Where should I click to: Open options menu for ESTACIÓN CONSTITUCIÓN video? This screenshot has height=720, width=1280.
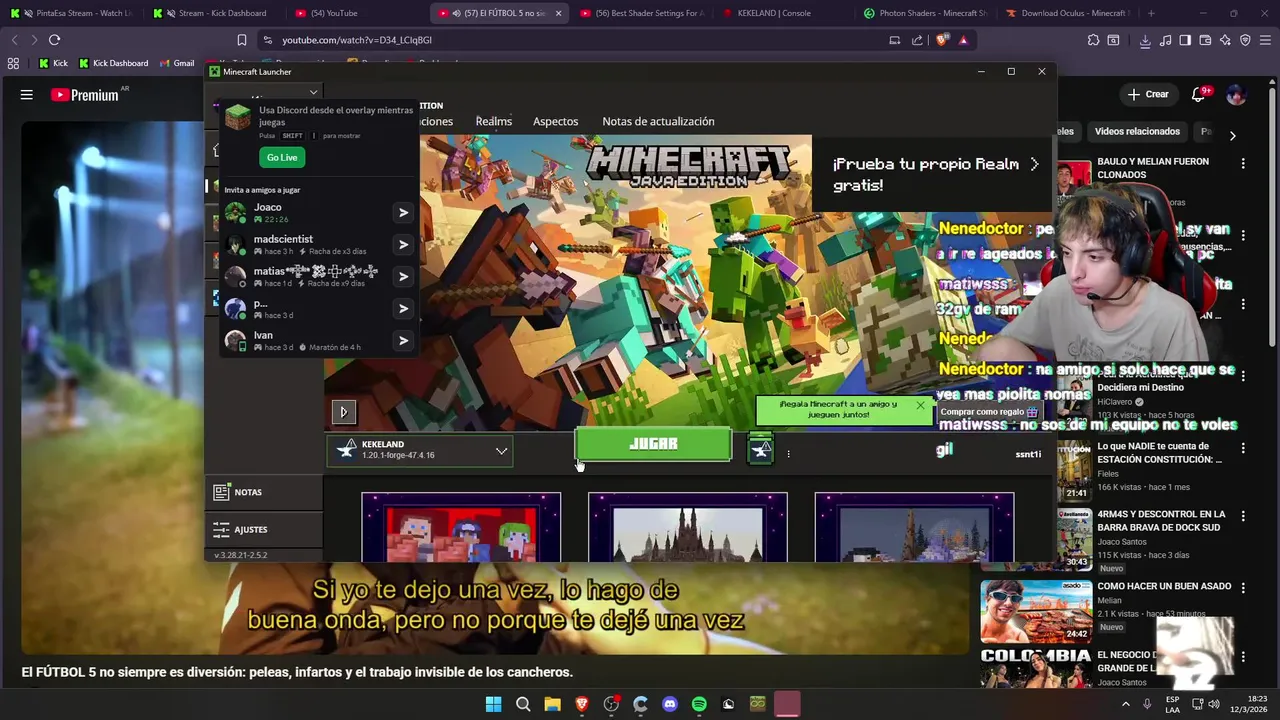[1243, 448]
